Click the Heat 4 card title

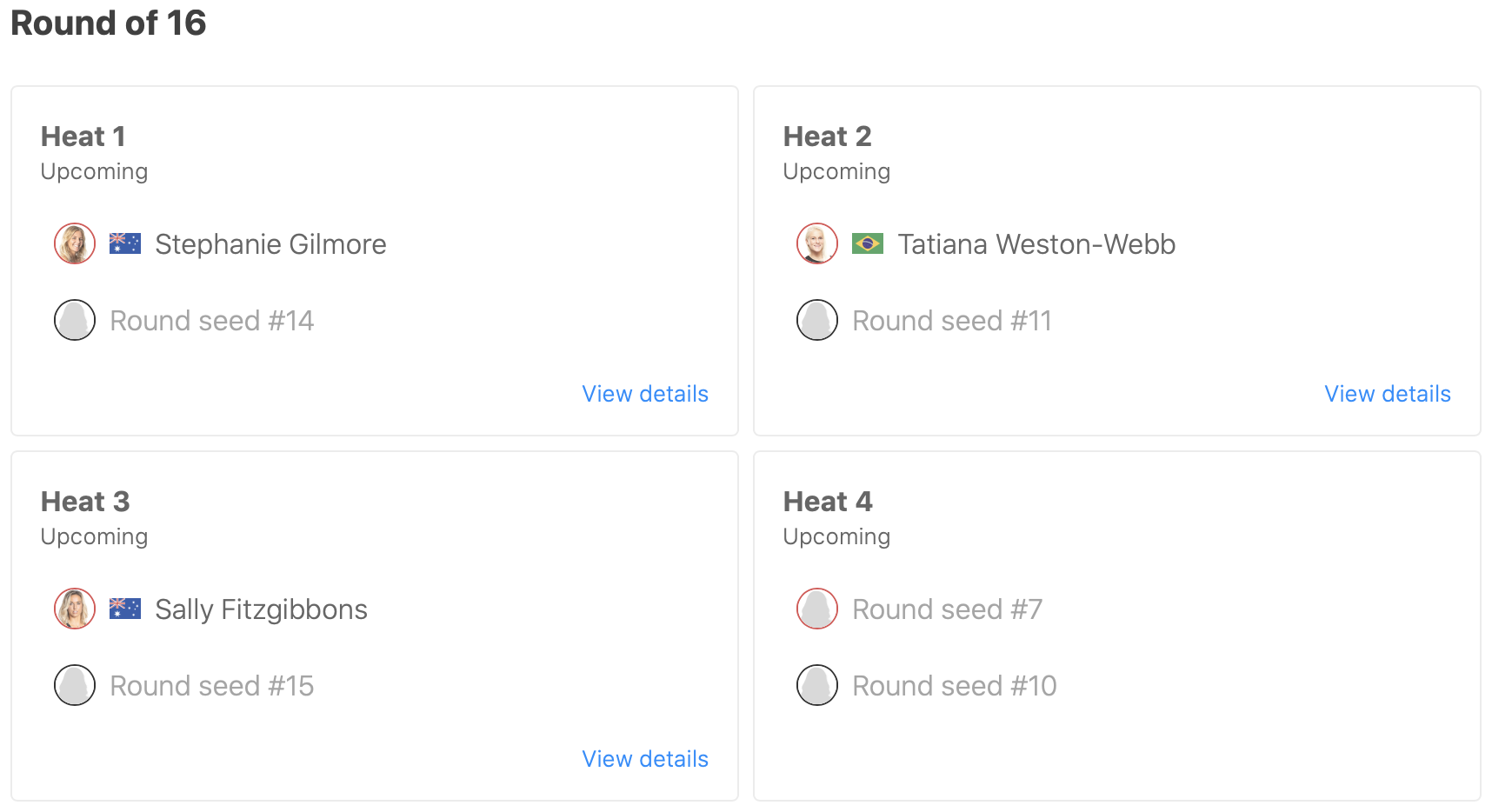827,502
